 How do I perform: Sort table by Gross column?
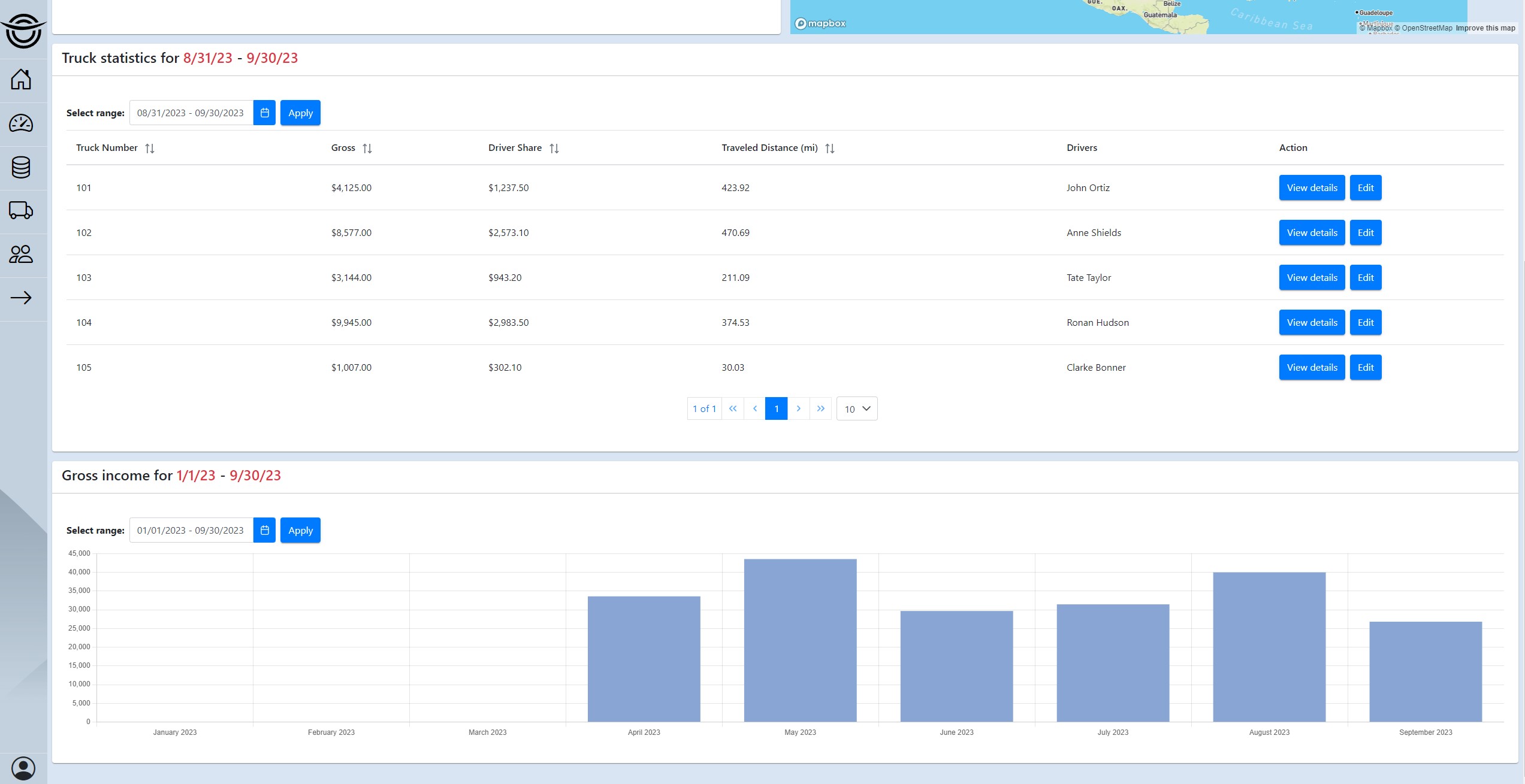pos(367,149)
